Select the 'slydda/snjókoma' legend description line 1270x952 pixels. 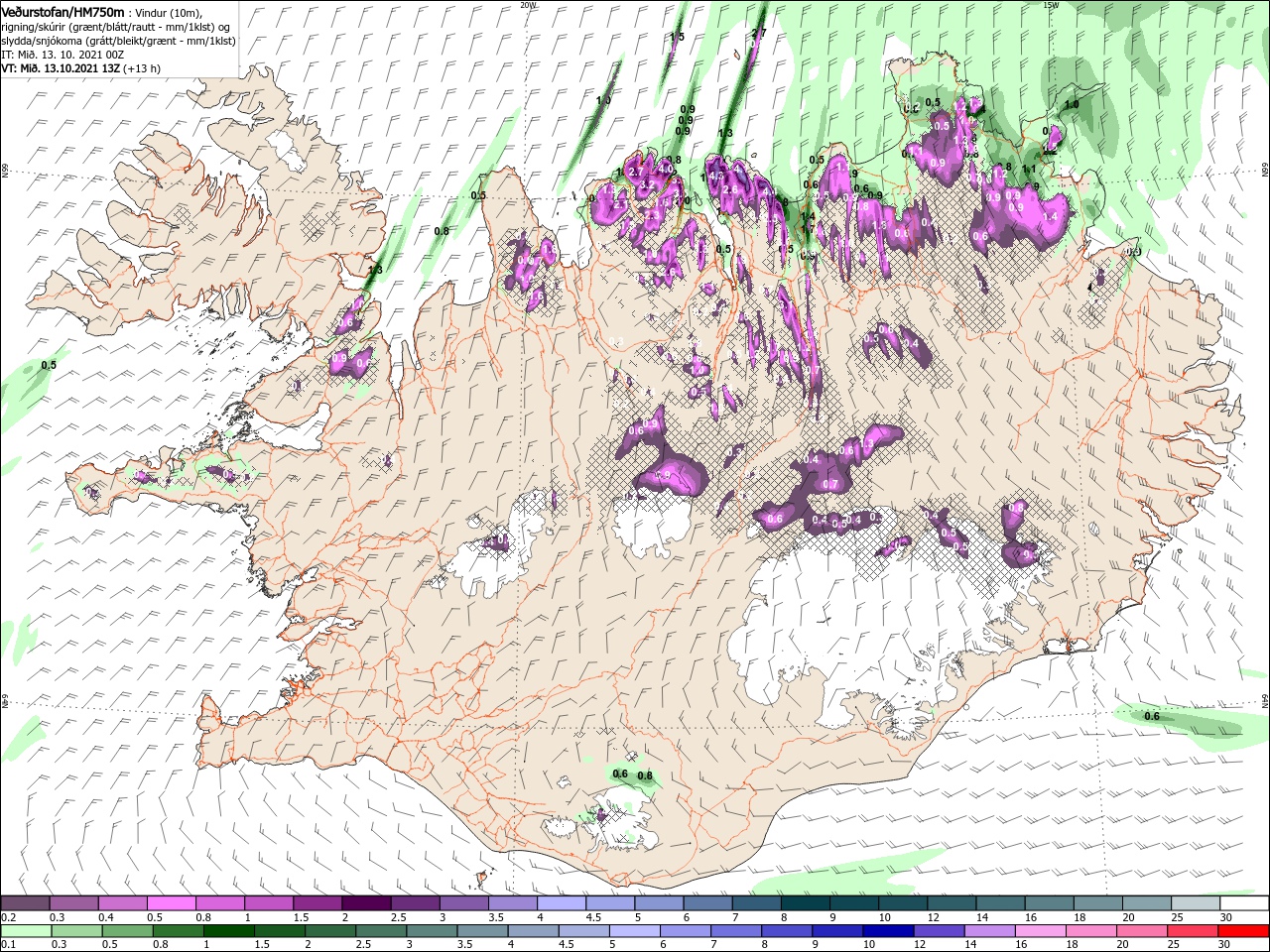(x=118, y=41)
